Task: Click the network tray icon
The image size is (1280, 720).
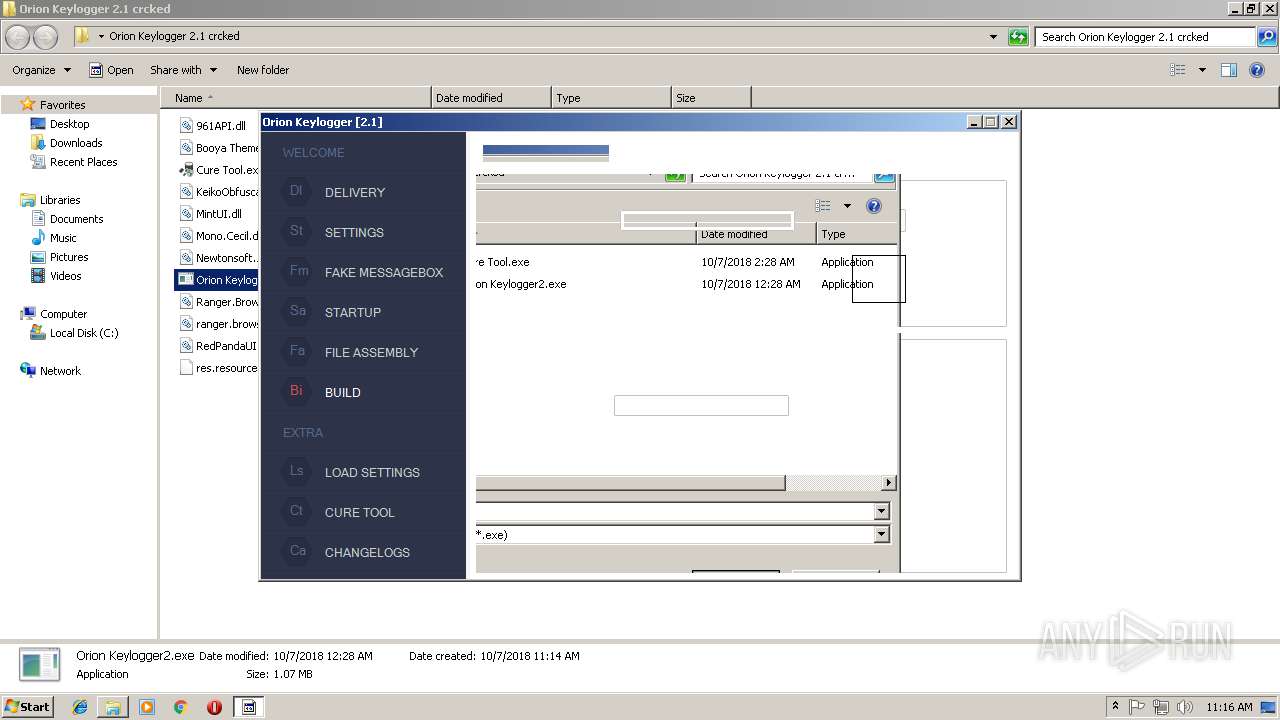Action: point(1161,707)
